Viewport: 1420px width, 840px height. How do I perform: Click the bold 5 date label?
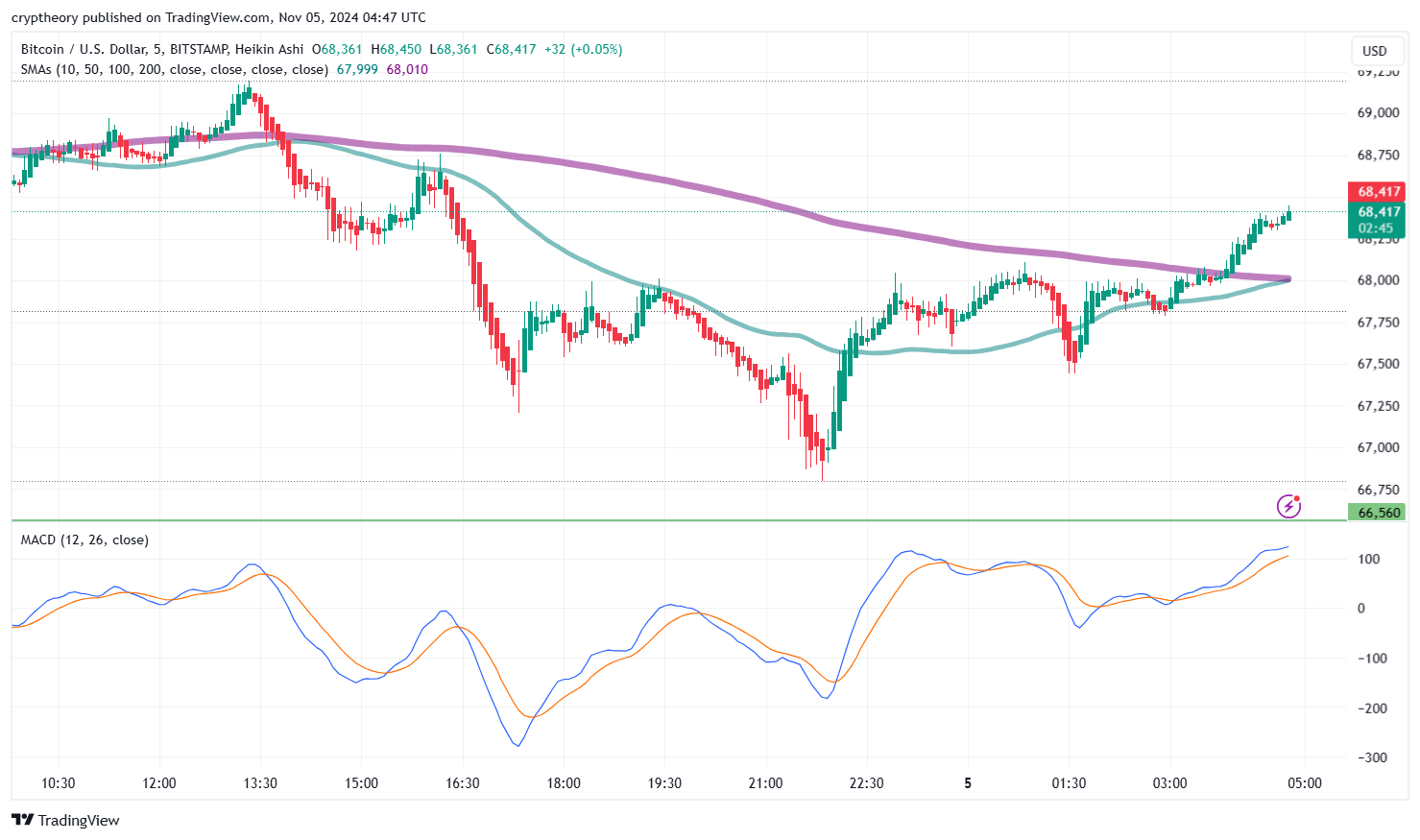click(968, 783)
